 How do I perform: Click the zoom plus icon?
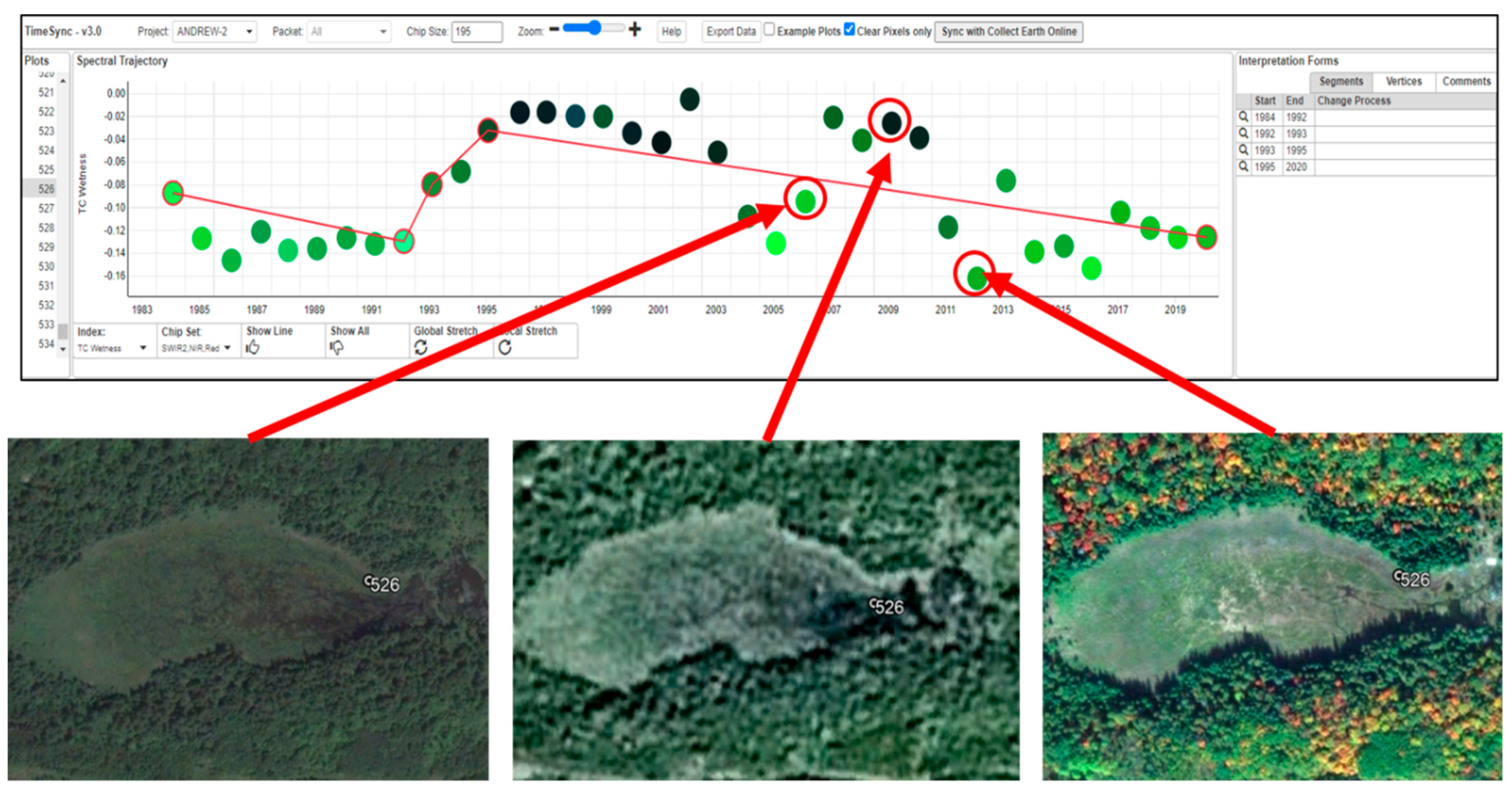click(634, 29)
